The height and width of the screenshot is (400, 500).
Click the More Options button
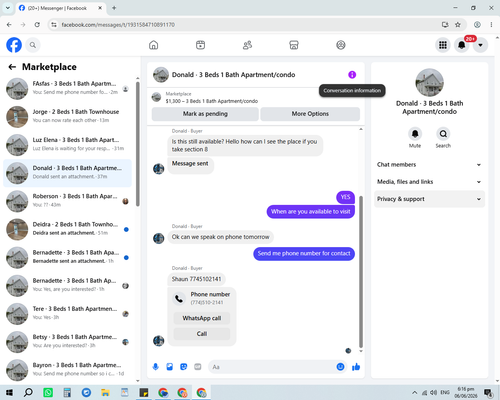[310, 114]
